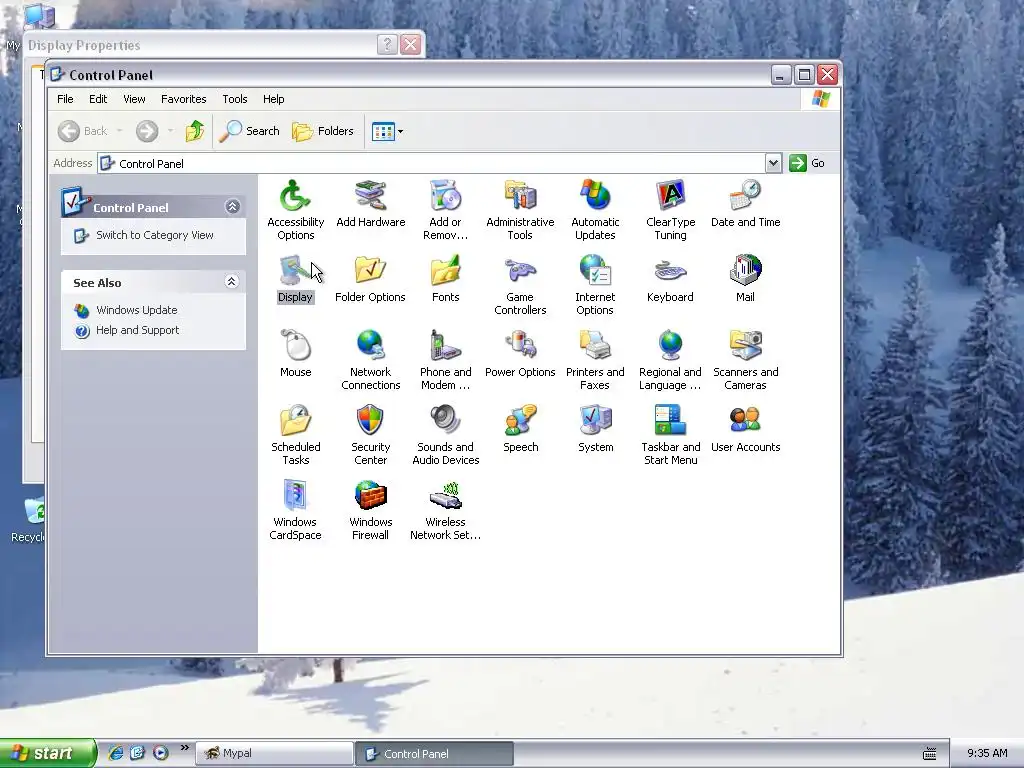Select the Automatic Updates icon
The image size is (1024, 768).
[x=595, y=196]
